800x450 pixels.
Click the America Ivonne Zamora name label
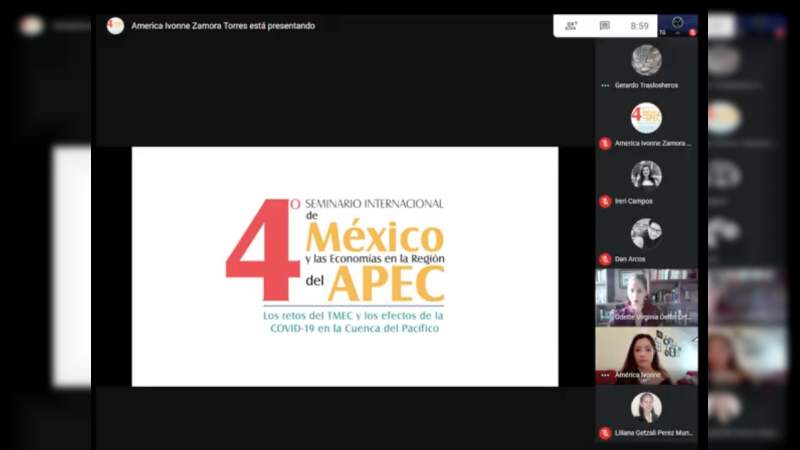pyautogui.click(x=653, y=143)
